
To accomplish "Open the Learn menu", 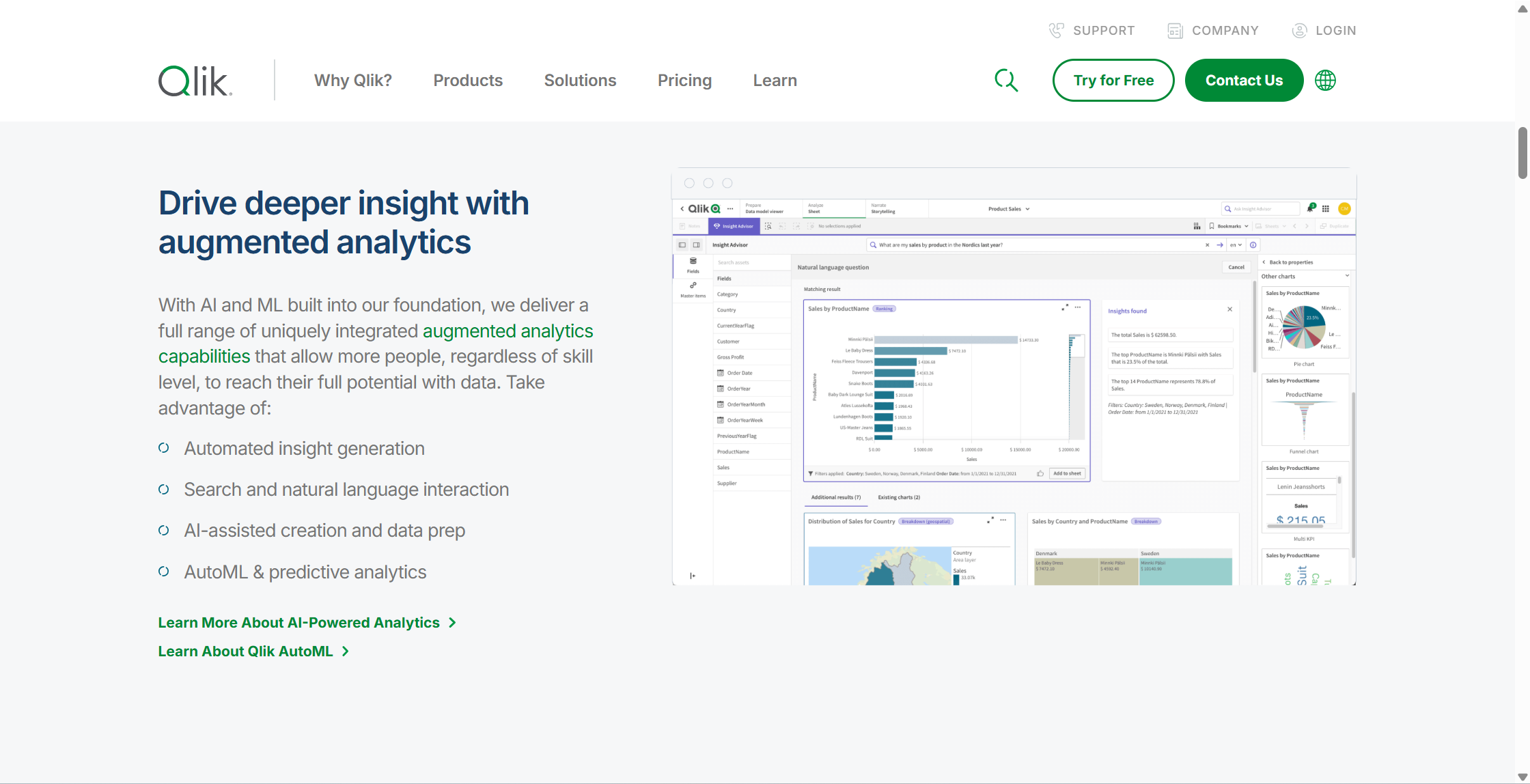I will tap(775, 81).
